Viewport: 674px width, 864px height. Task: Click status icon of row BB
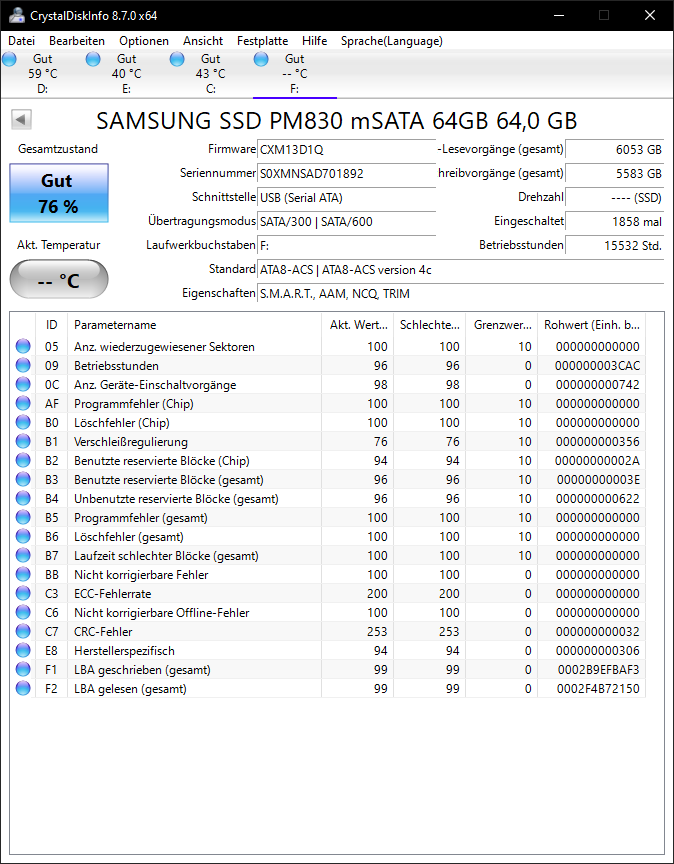[23, 575]
